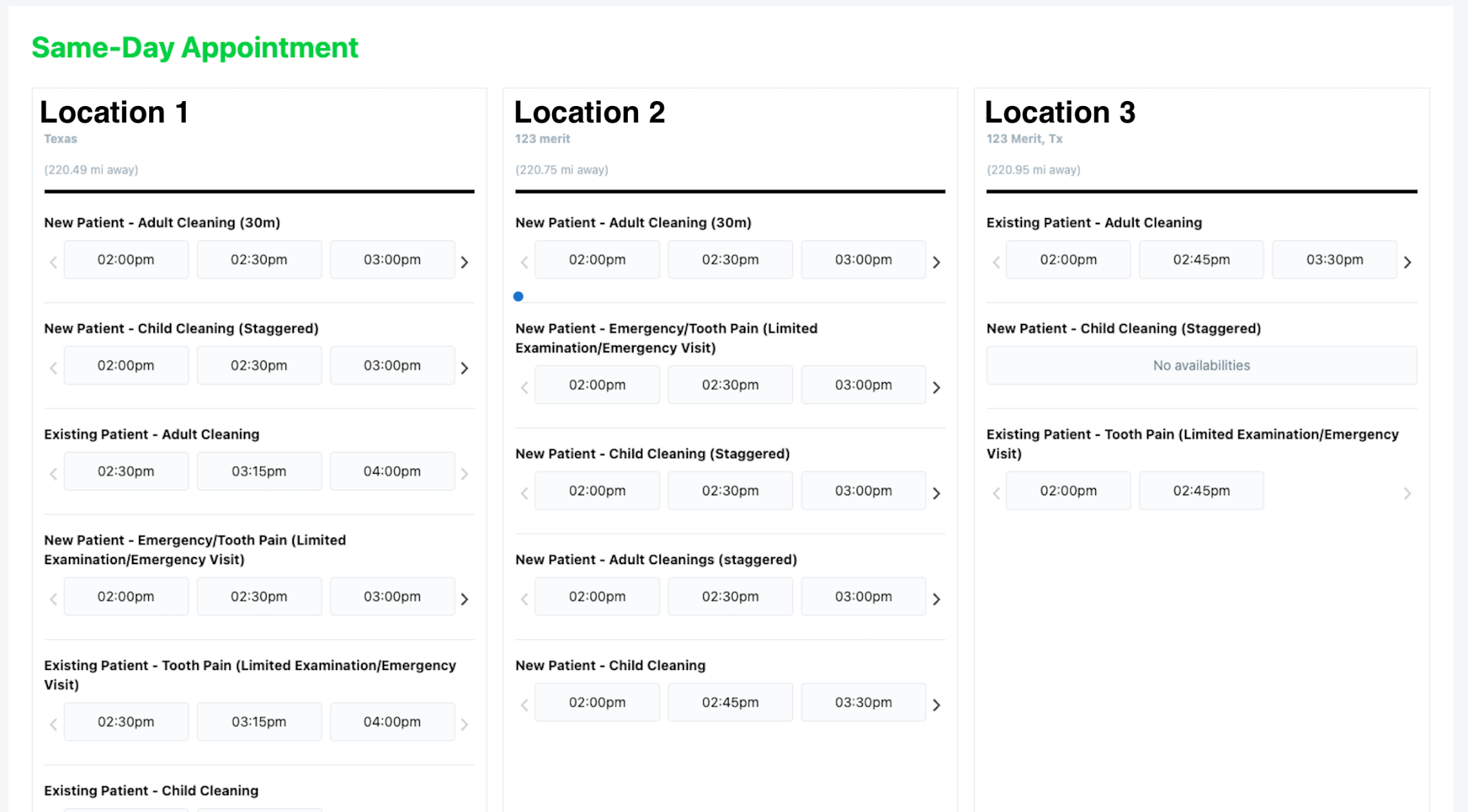Image resolution: width=1468 pixels, height=812 pixels.
Task: Show next times for Location 2 Child Cleaning (Staggered)
Action: tap(936, 493)
